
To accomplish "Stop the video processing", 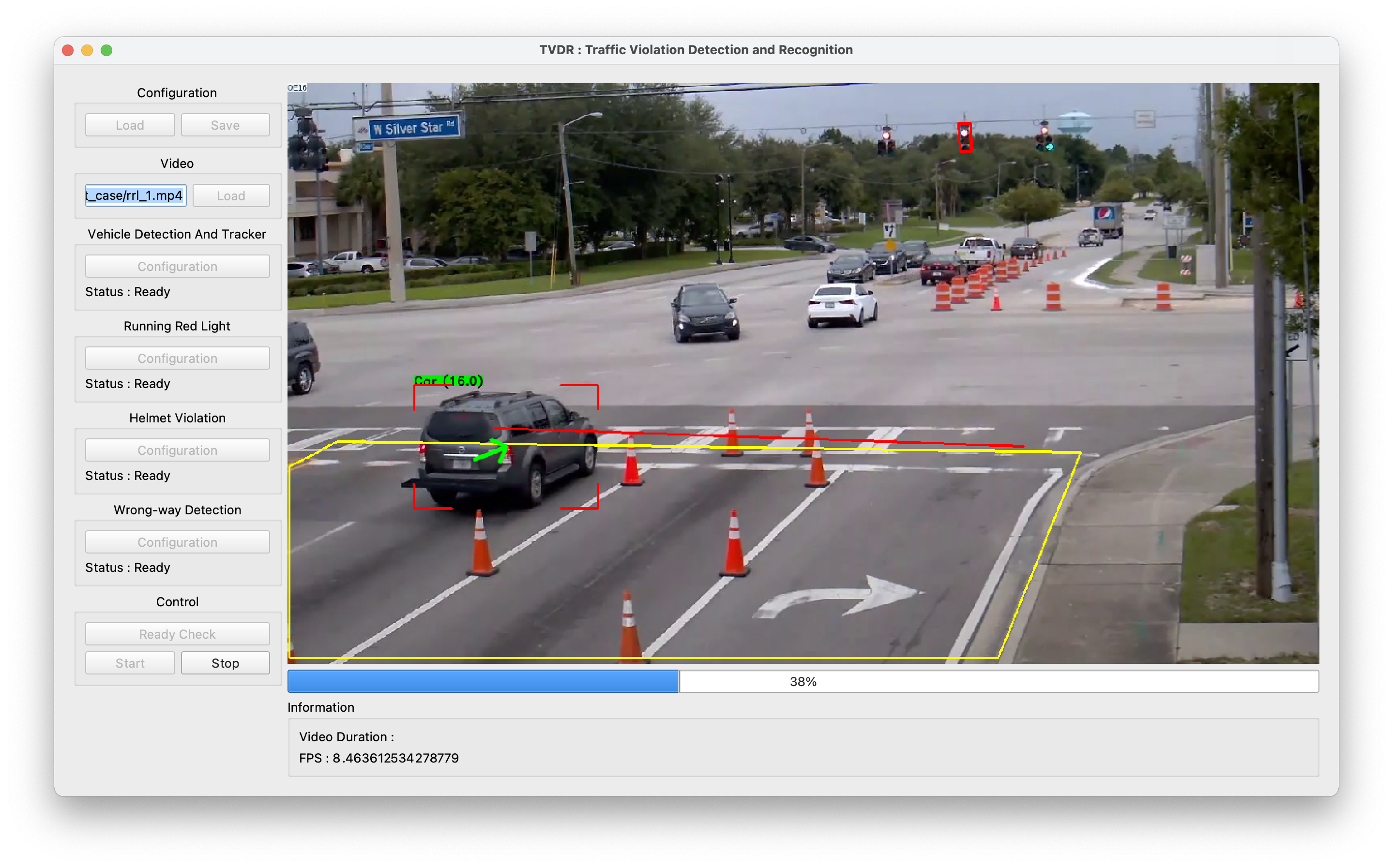I will click(x=225, y=663).
